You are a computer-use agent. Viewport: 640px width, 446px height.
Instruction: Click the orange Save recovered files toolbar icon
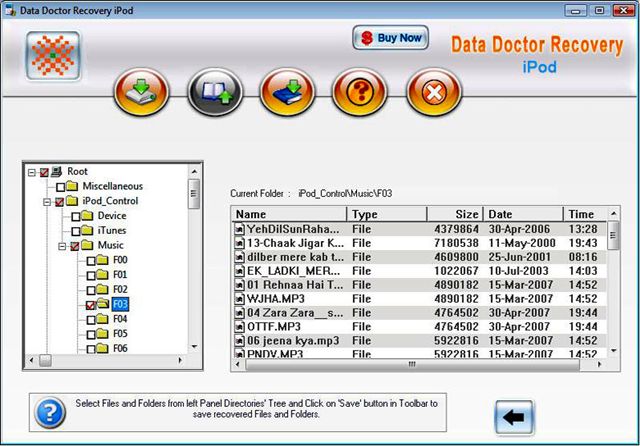142,92
